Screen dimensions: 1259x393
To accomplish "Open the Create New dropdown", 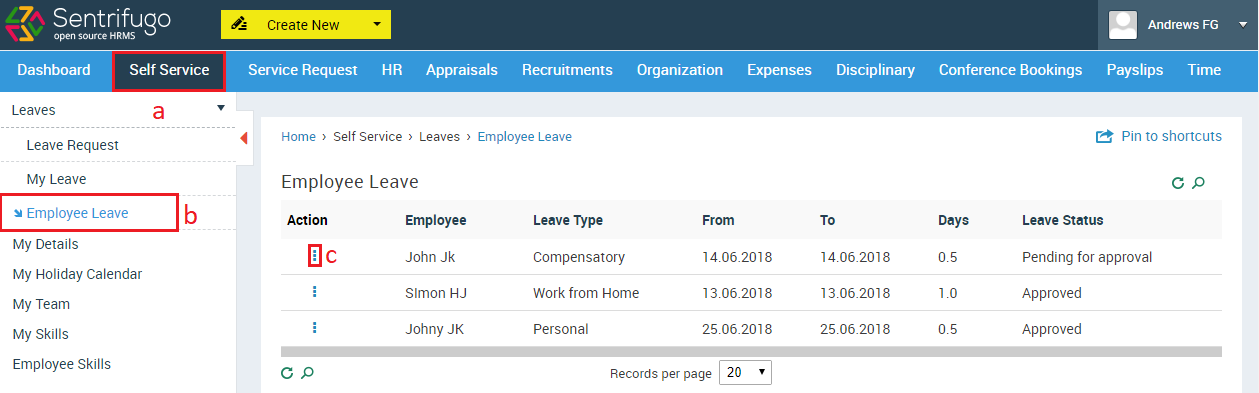I will point(306,24).
